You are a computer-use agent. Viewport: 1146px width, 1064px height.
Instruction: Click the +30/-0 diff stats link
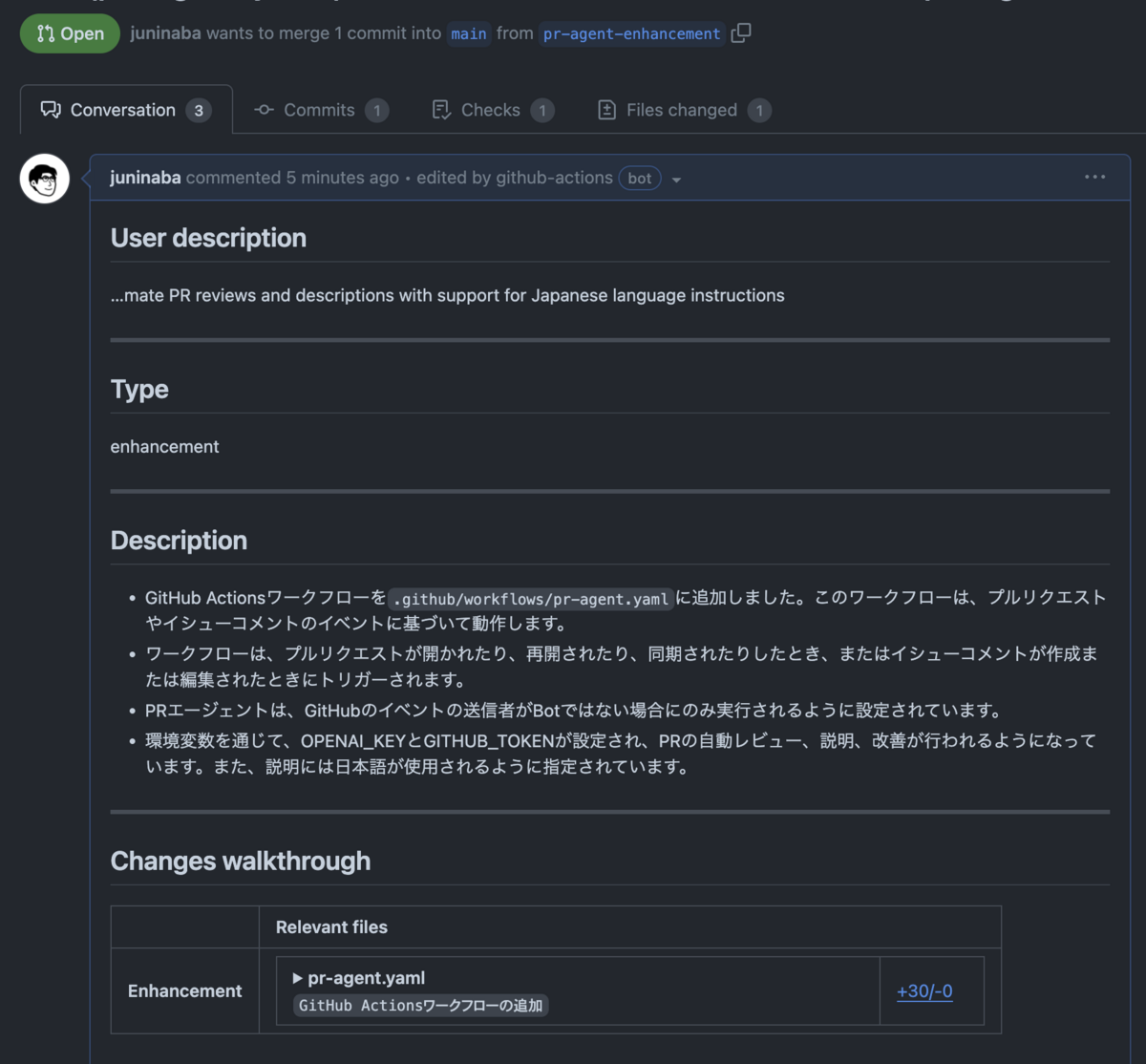coord(923,990)
